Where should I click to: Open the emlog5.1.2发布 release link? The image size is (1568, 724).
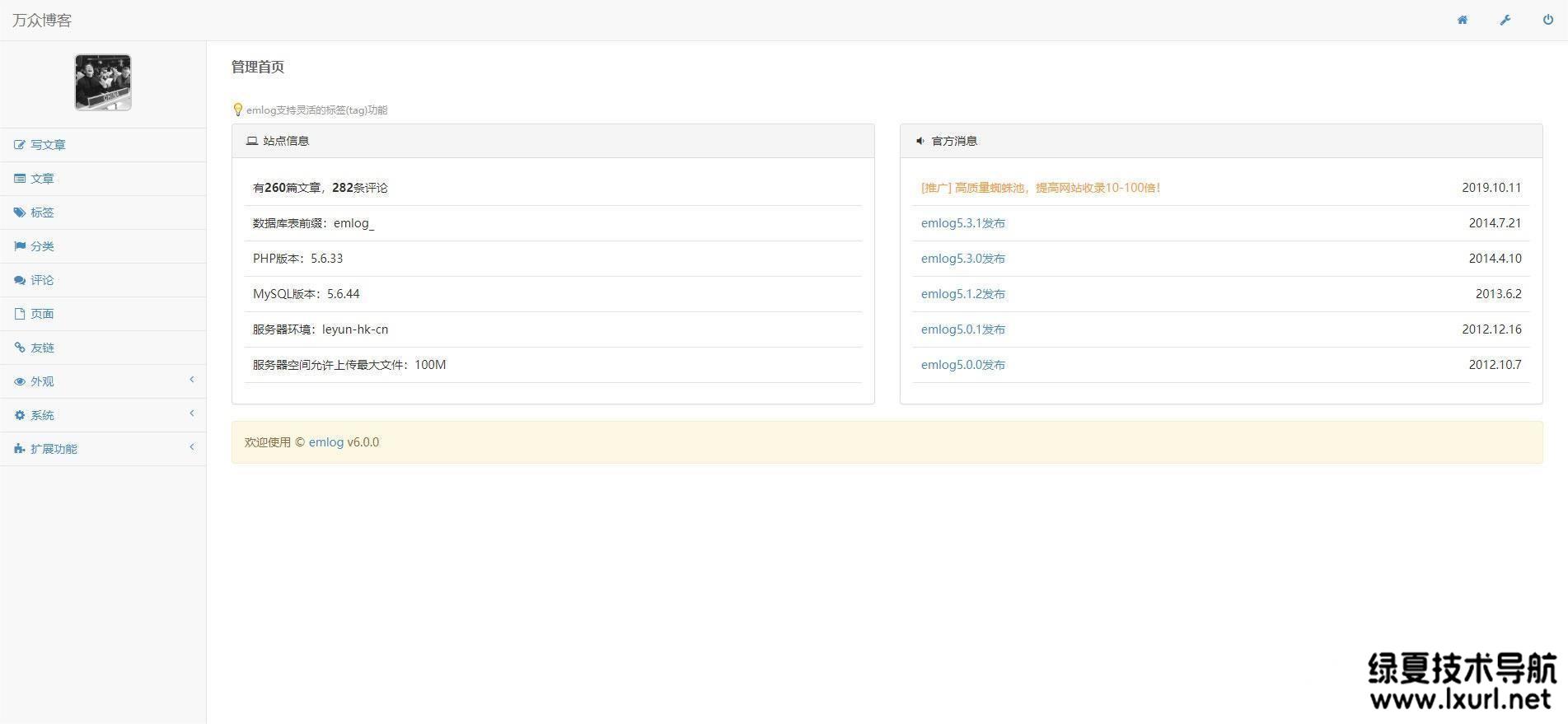tap(962, 294)
